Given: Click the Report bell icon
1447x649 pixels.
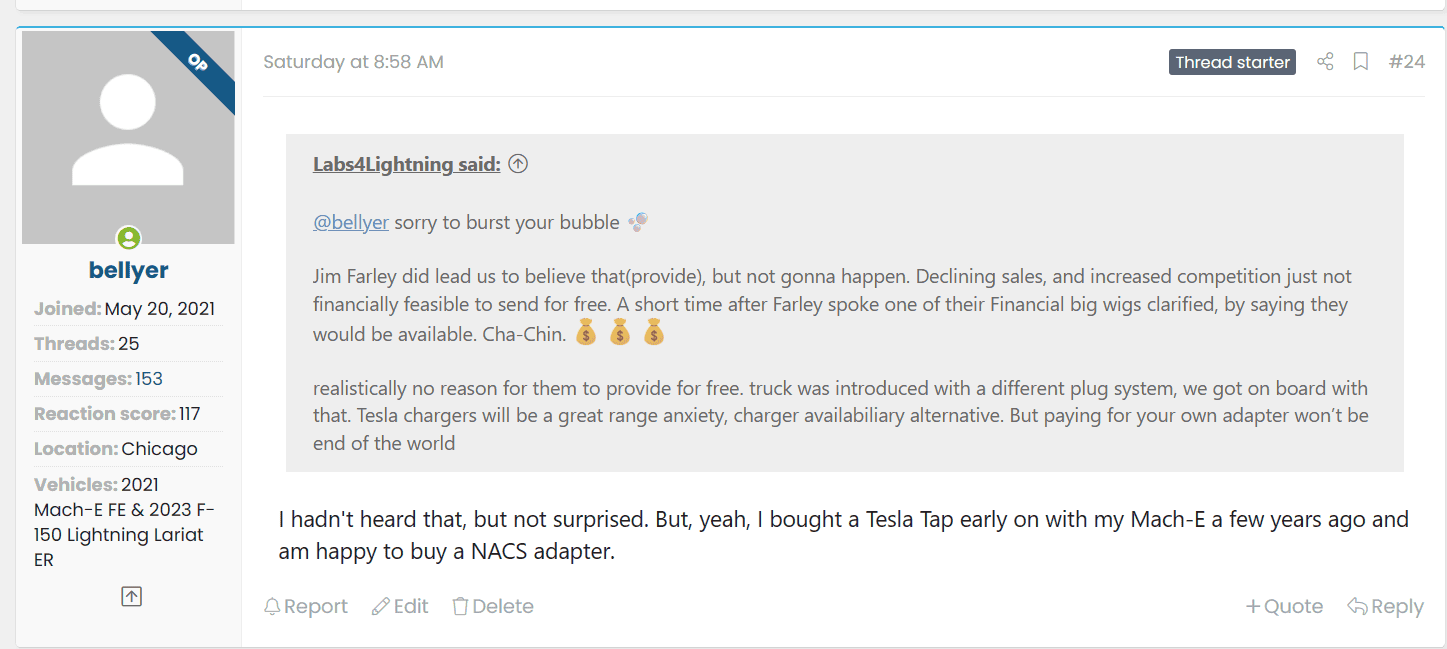Looking at the screenshot, I should (x=272, y=606).
